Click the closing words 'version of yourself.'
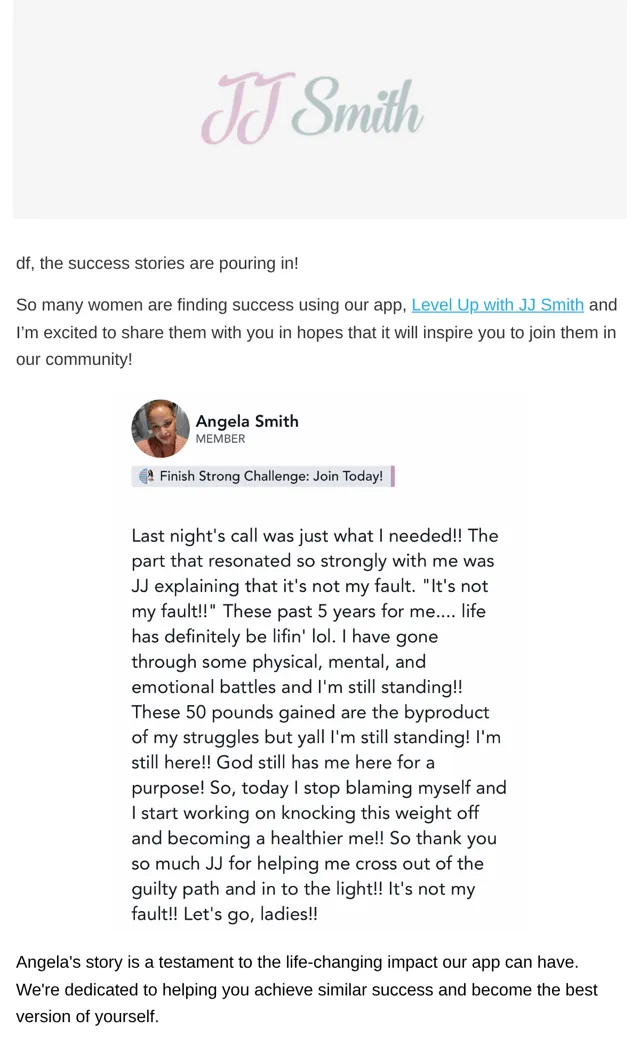The height and width of the screenshot is (1040, 640). [x=88, y=1016]
